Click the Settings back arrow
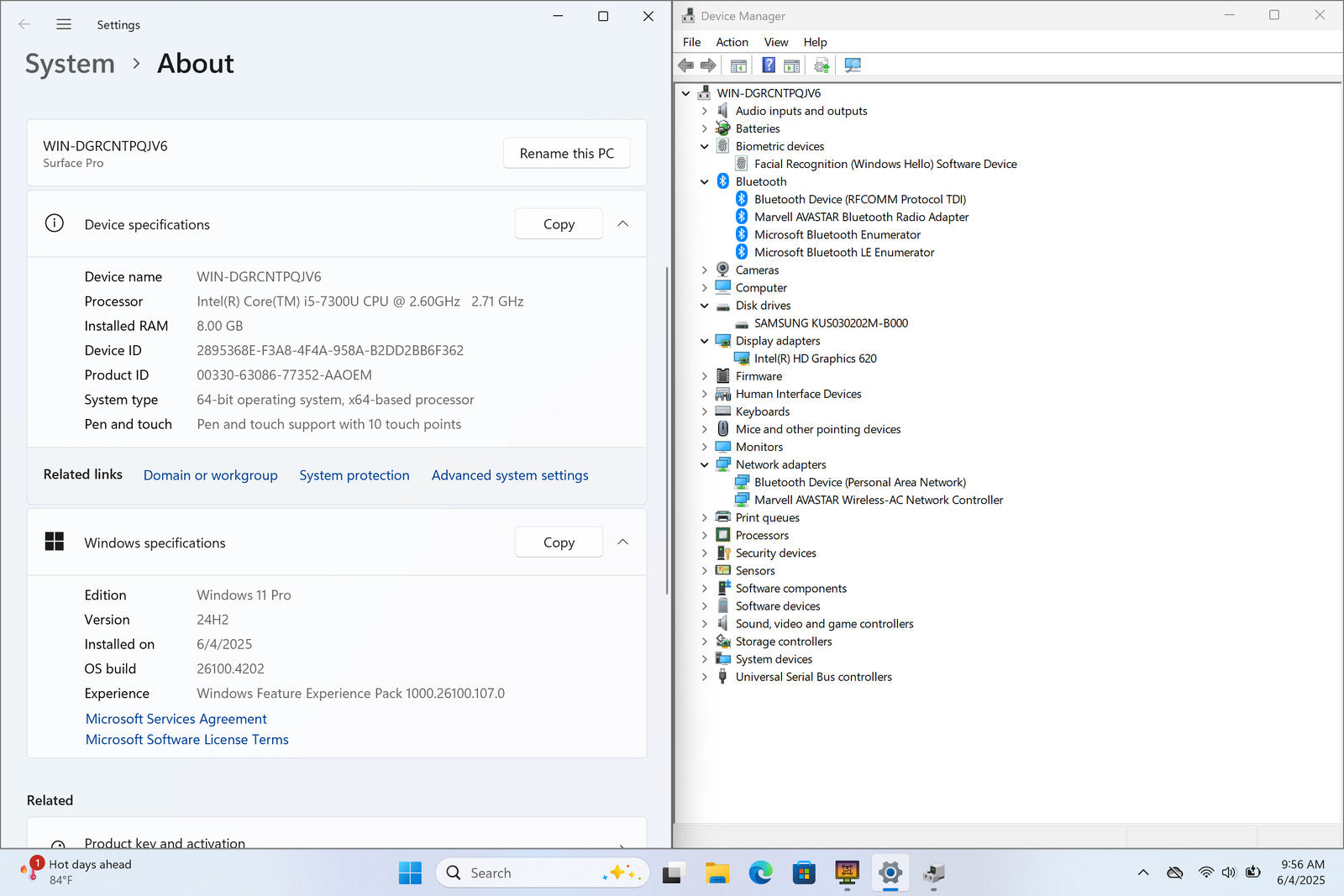Viewport: 1344px width, 896px height. [x=24, y=24]
